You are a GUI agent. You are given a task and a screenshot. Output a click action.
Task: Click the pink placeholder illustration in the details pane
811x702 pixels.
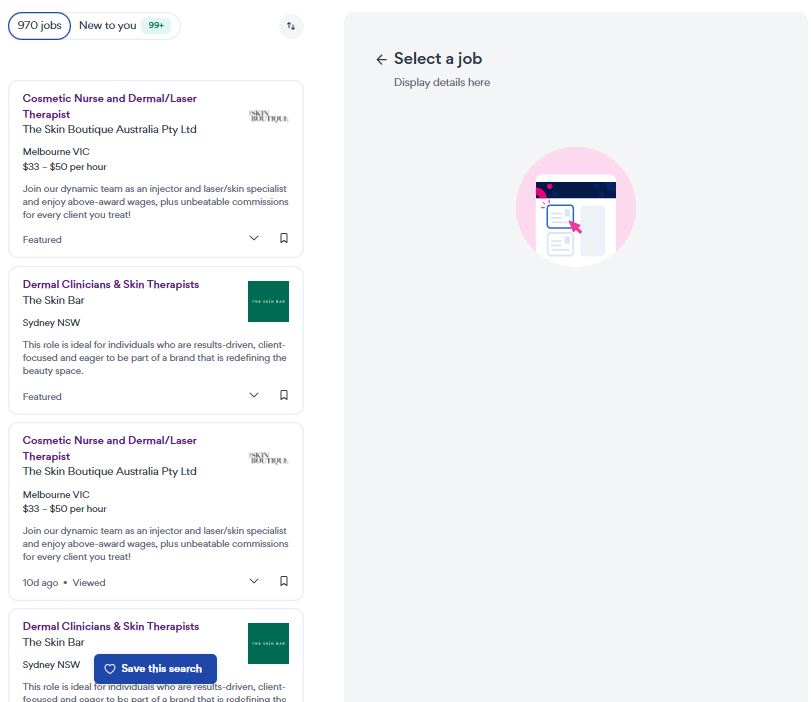(576, 205)
